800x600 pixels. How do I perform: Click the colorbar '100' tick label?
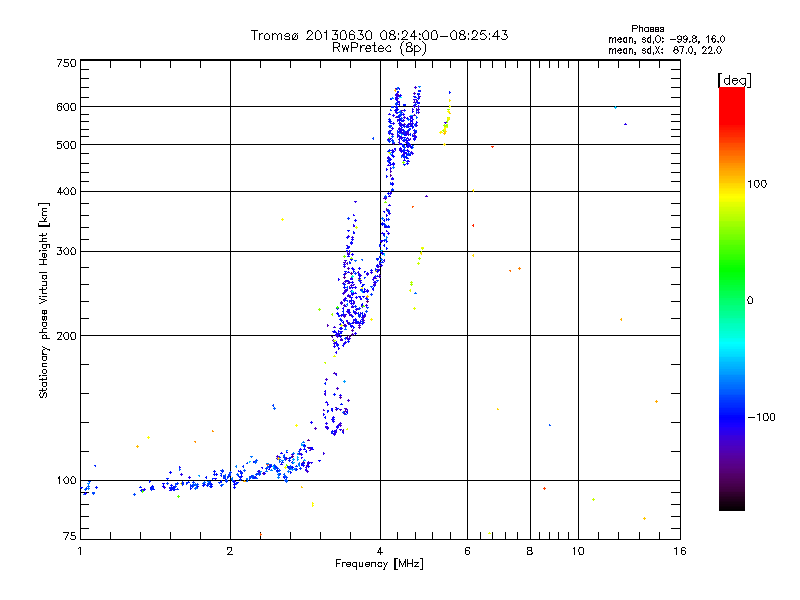click(757, 184)
